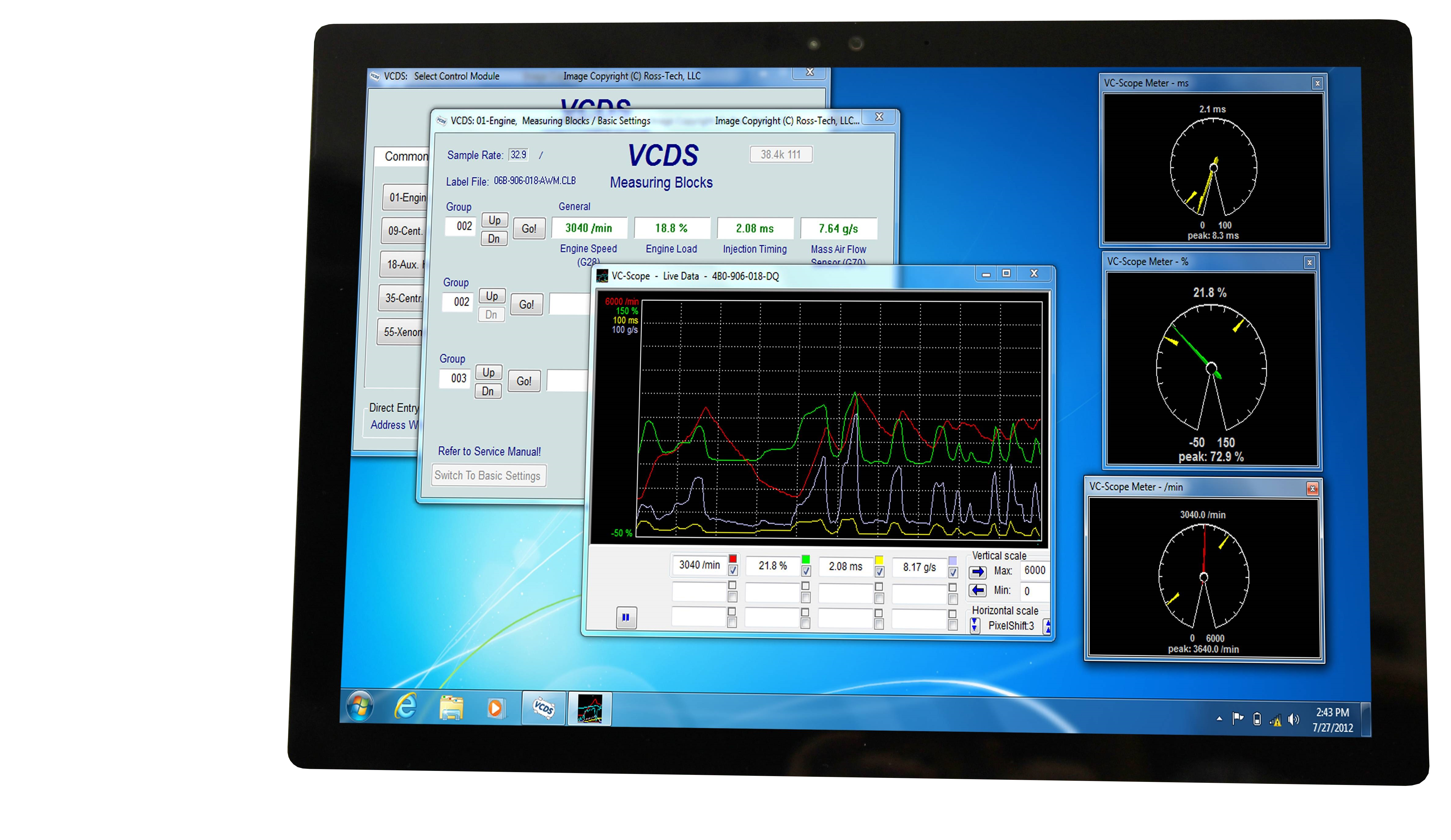The image size is (1451, 840).
Task: Click Go! in the Group 003 row
Action: pyautogui.click(x=523, y=381)
